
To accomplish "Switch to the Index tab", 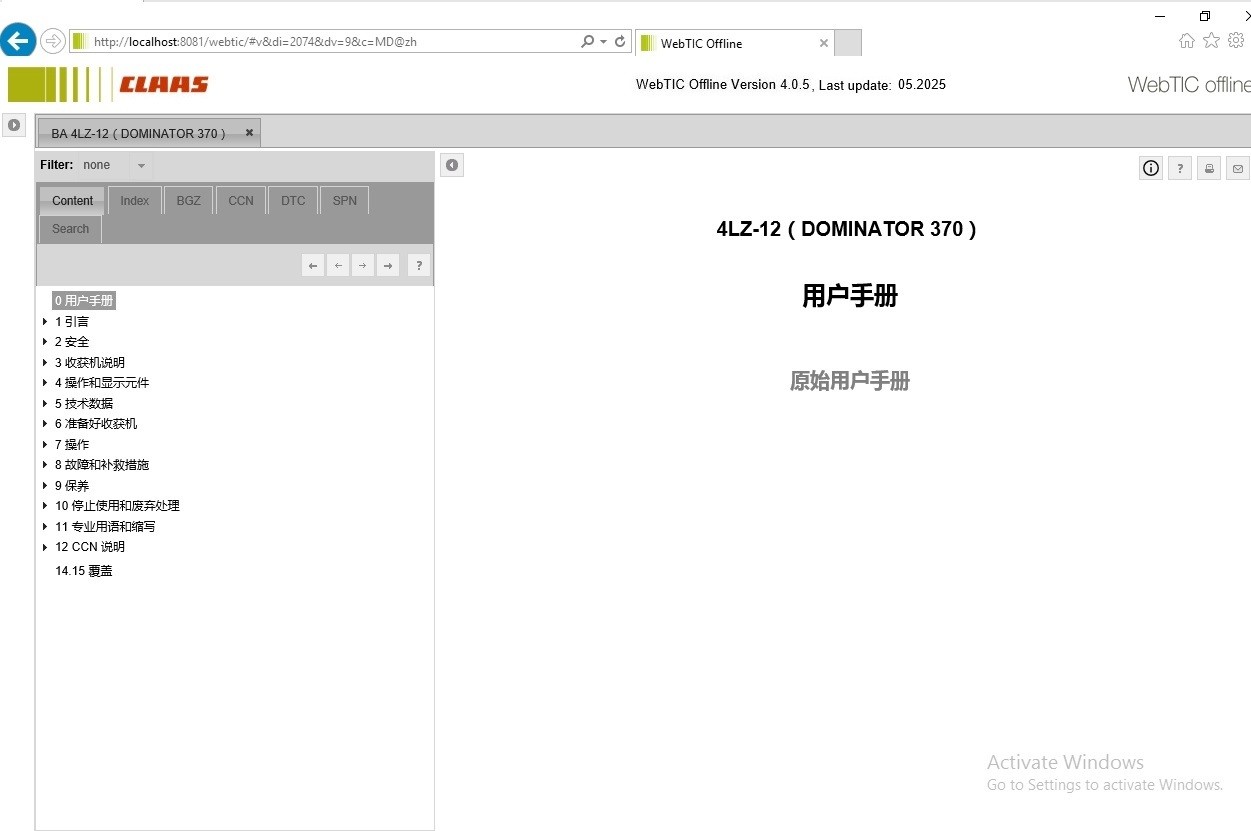I will pyautogui.click(x=134, y=200).
